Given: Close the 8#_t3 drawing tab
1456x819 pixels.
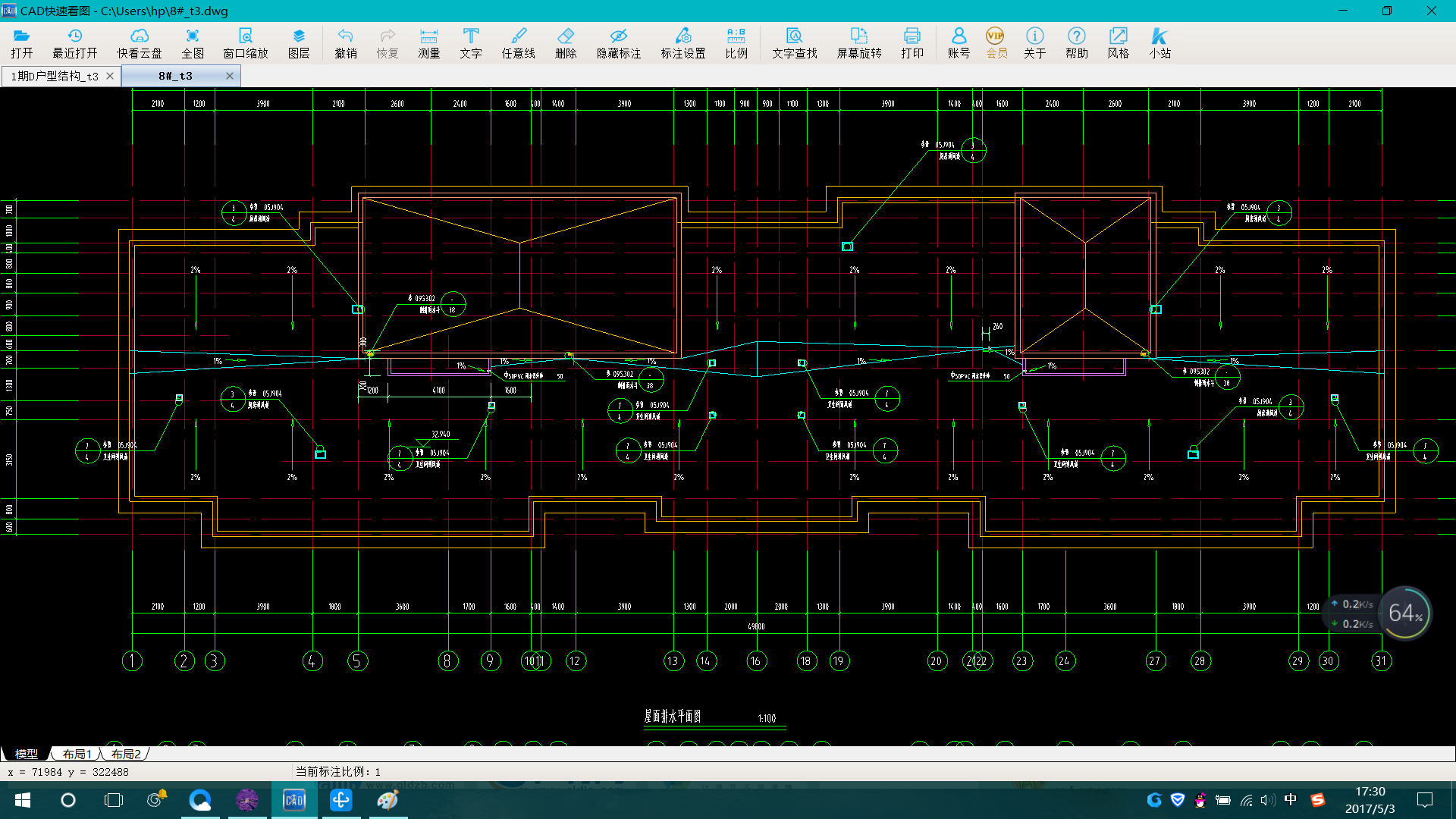Looking at the screenshot, I should (230, 76).
